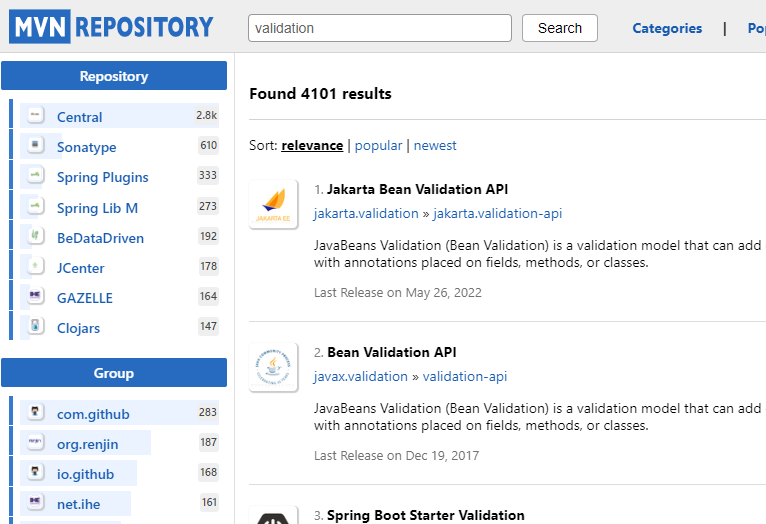The height and width of the screenshot is (524, 766).
Task: Click the Search button
Action: 559,28
